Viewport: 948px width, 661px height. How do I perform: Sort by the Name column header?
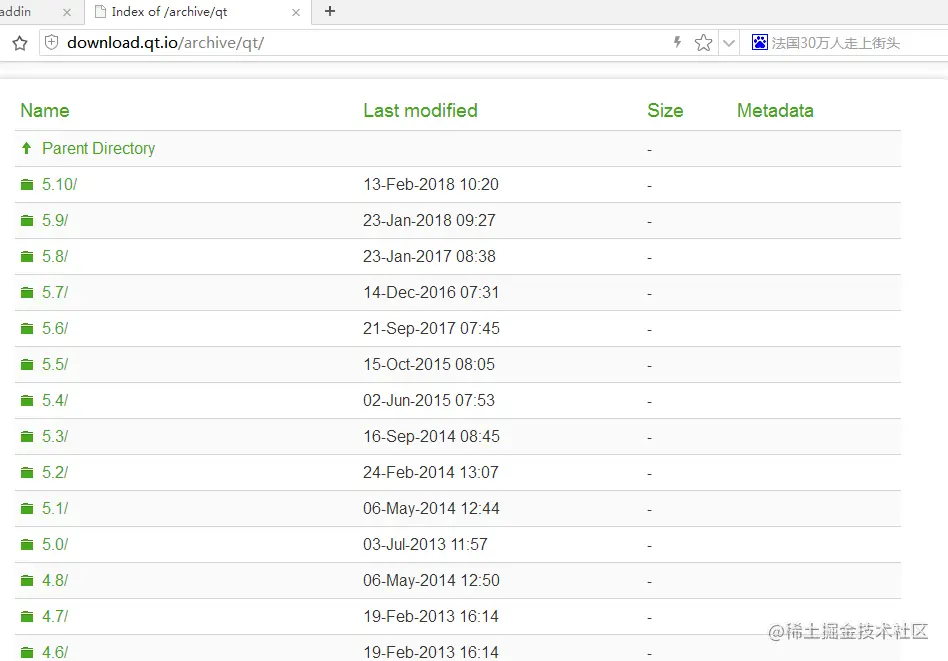[x=45, y=111]
